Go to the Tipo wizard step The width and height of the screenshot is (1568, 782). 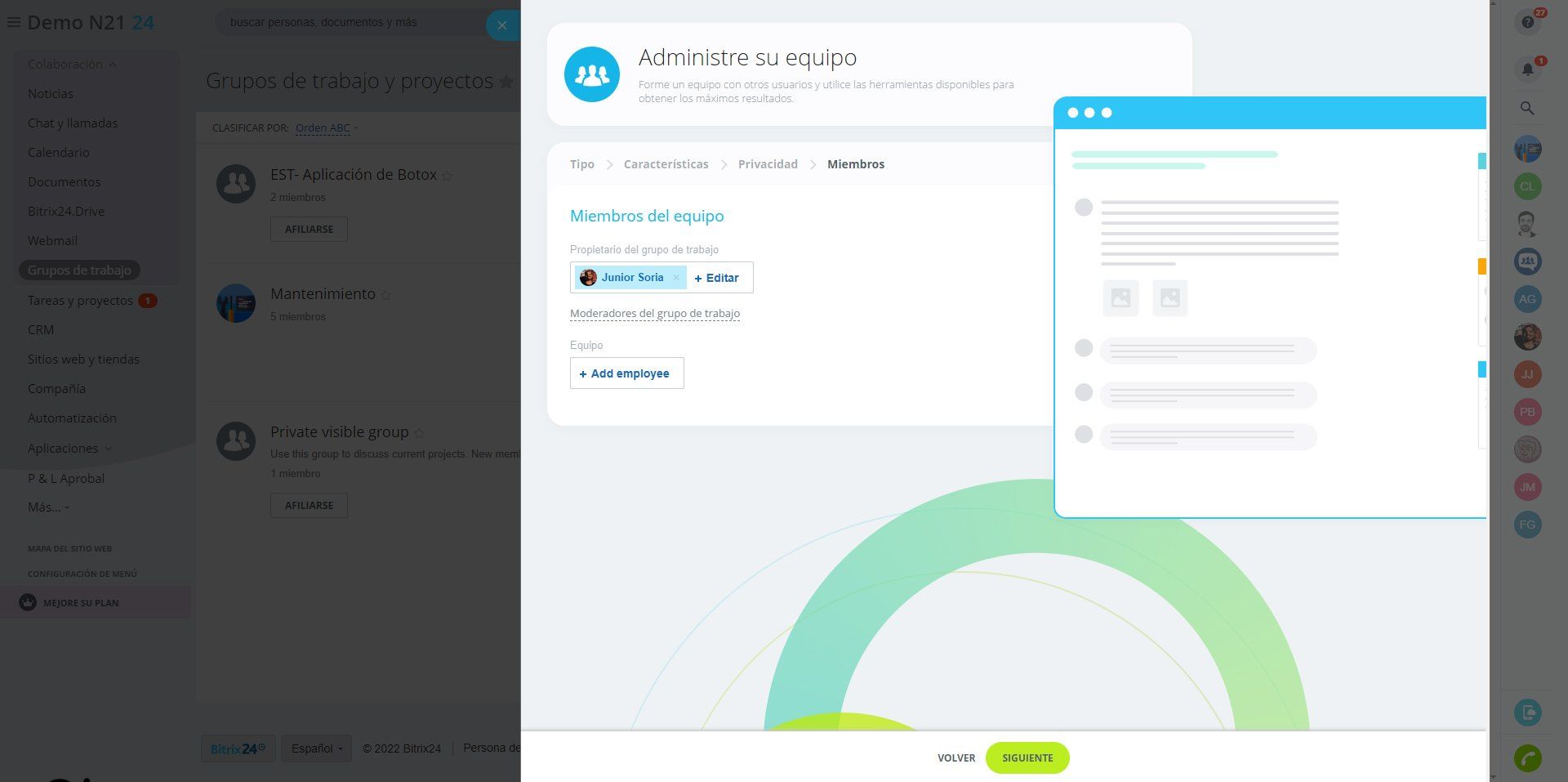pos(582,164)
